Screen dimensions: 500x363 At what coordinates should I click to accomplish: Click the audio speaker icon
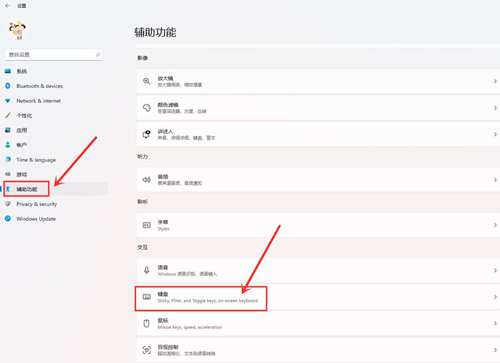[146, 180]
